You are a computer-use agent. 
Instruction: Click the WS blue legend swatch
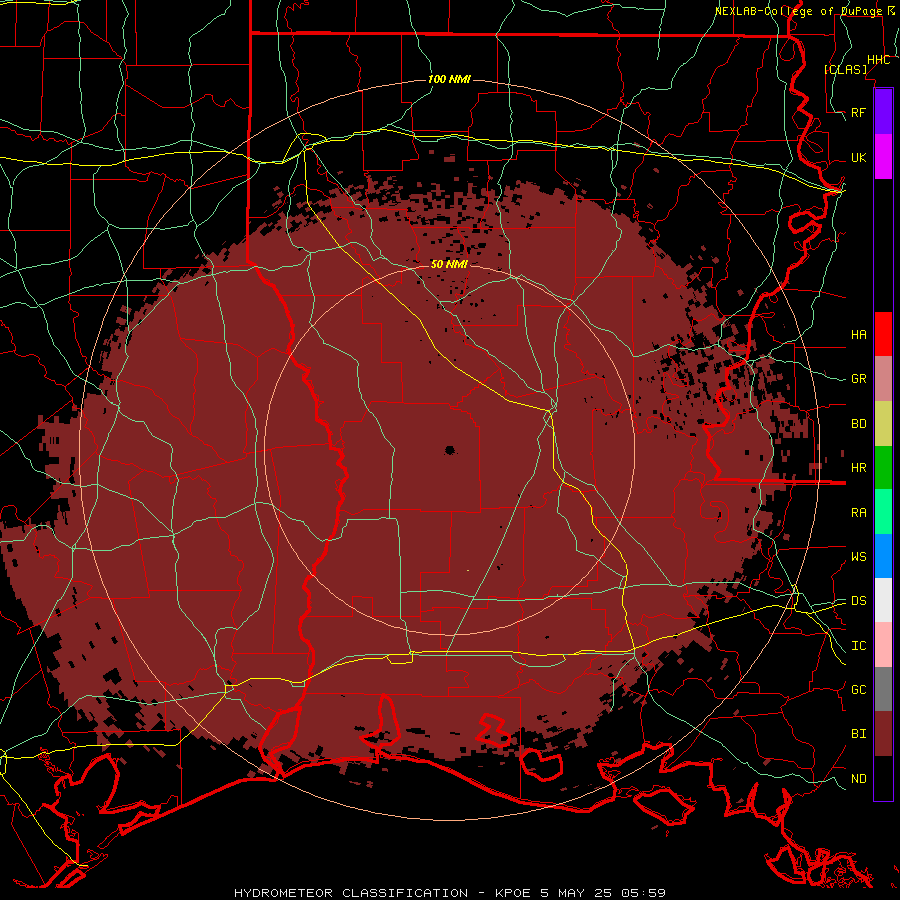click(883, 556)
